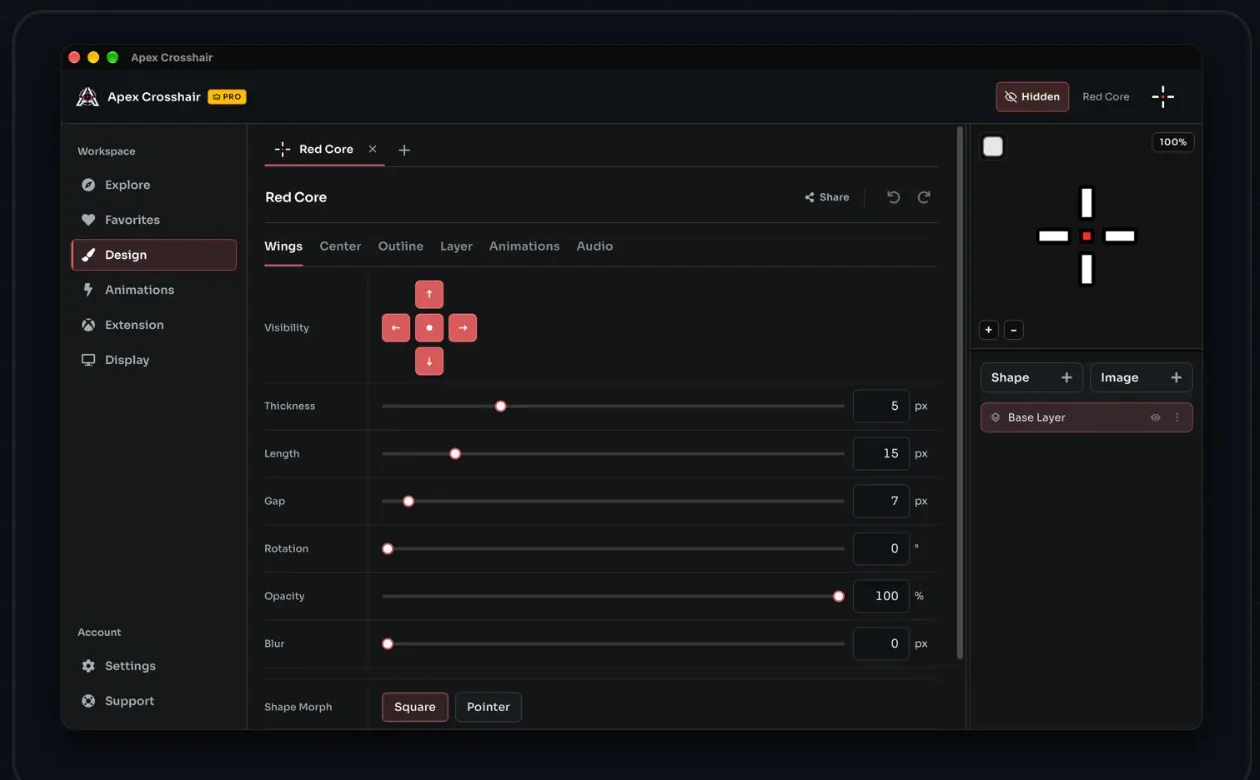Close the Red Core tab

(373, 149)
